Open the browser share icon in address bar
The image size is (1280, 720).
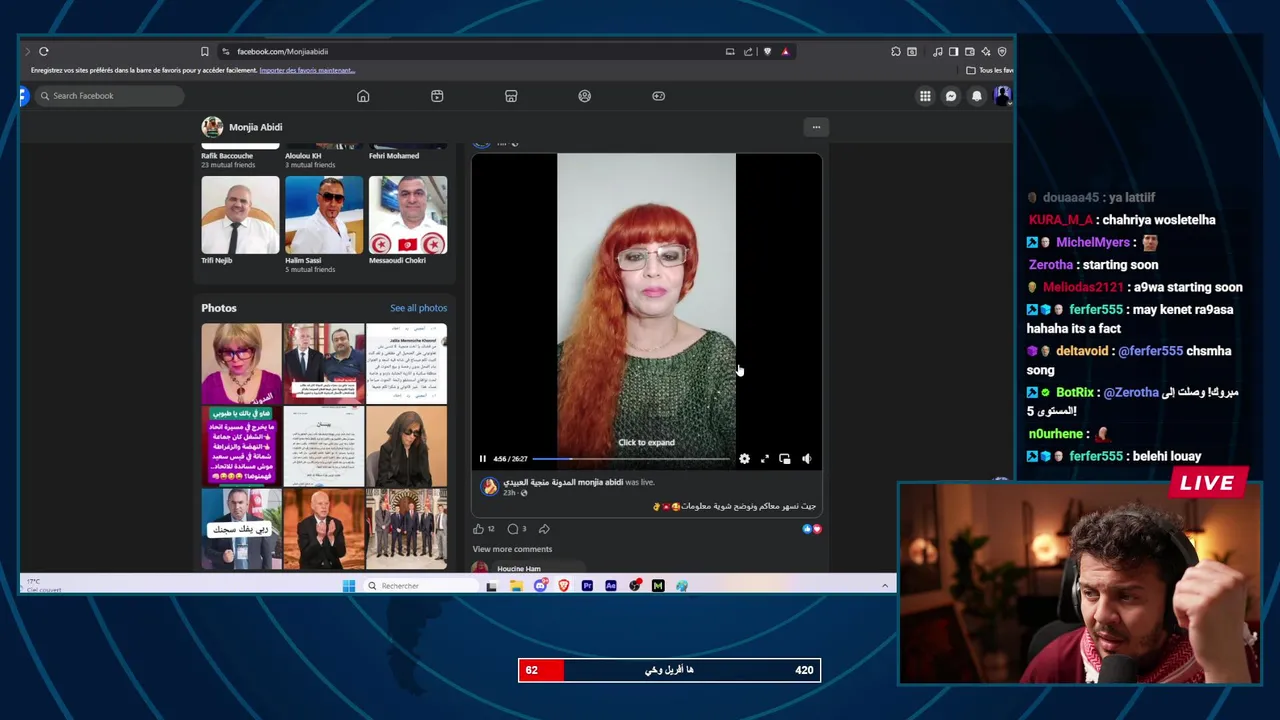pyautogui.click(x=748, y=51)
